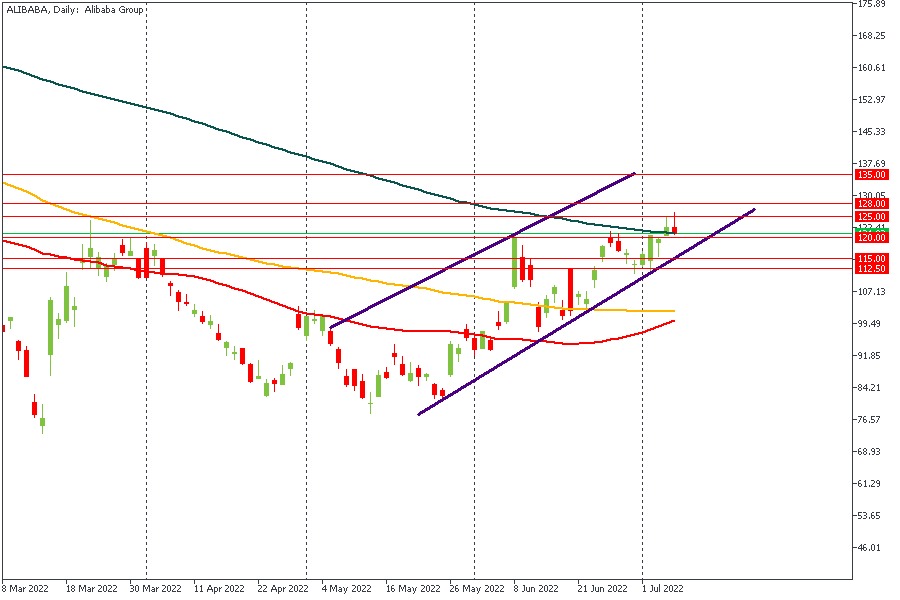900x600 pixels.
Task: Click the 1 Jul 2022 date label
Action: click(662, 590)
